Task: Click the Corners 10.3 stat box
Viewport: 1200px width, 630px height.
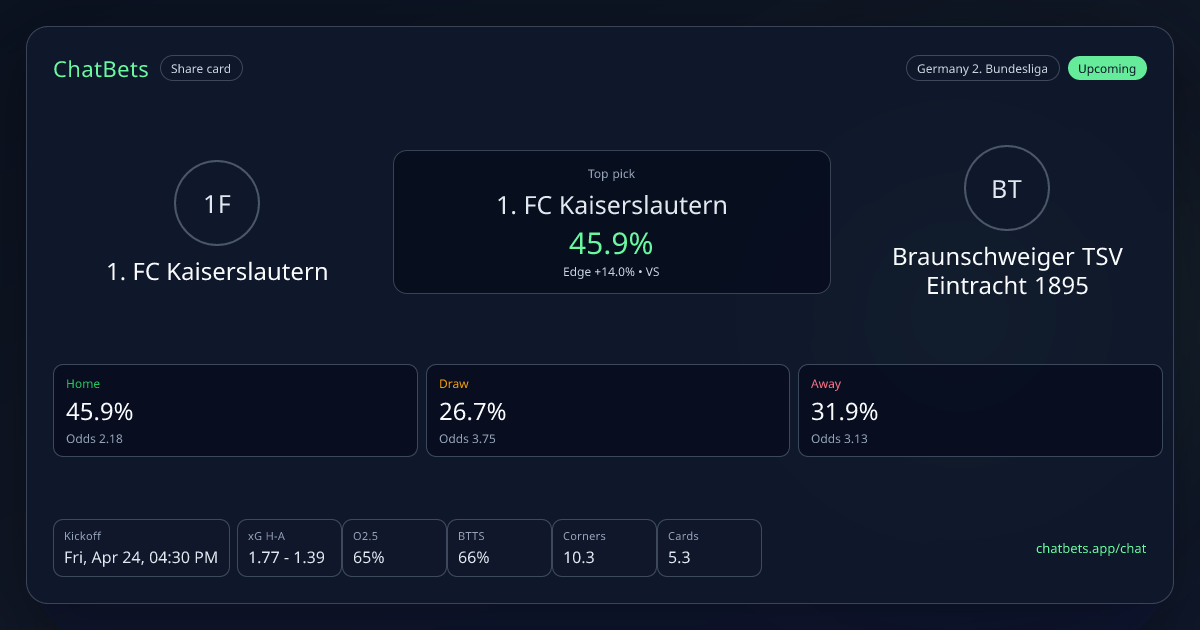Action: coord(604,548)
